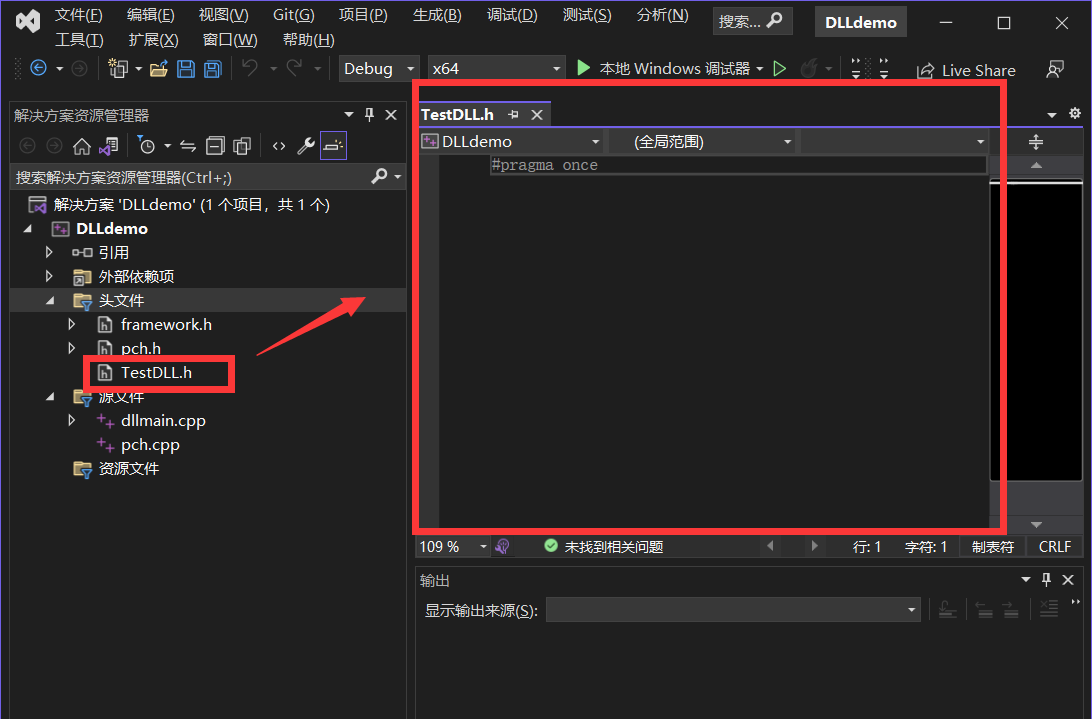Click the collapse all icon in Solution Explorer

pyautogui.click(x=215, y=146)
